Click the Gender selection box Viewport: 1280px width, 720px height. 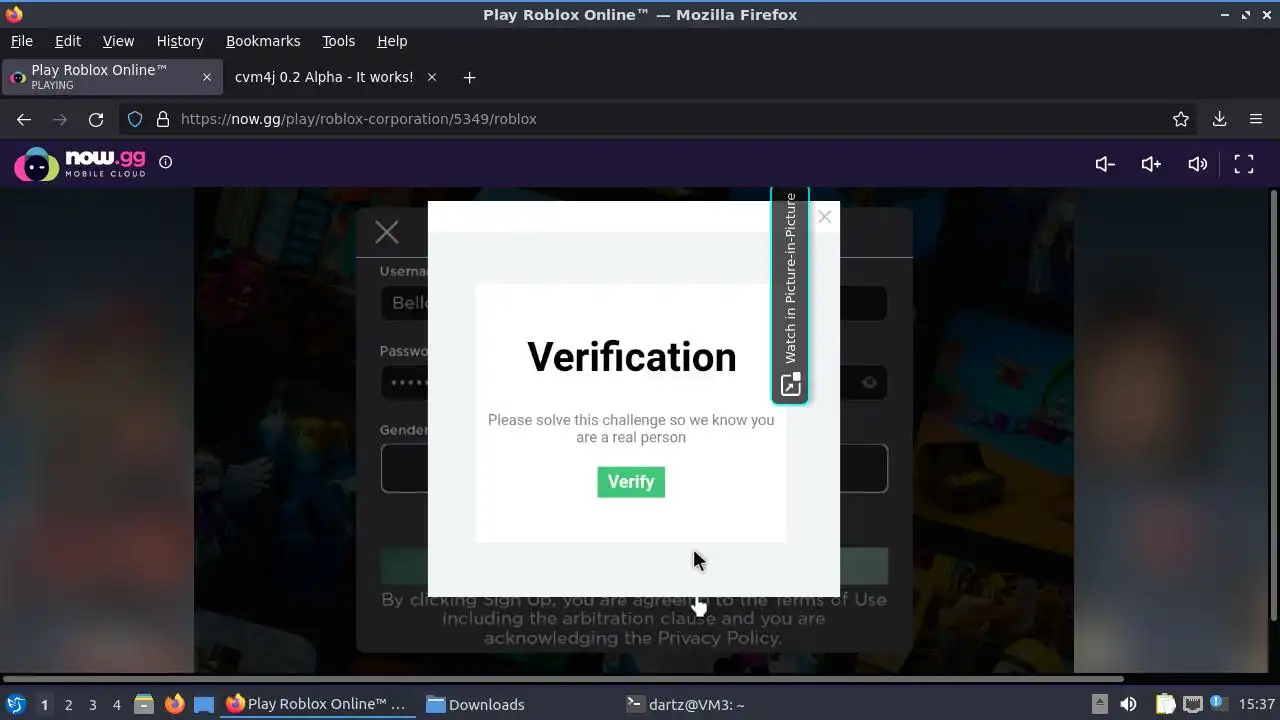(634, 469)
